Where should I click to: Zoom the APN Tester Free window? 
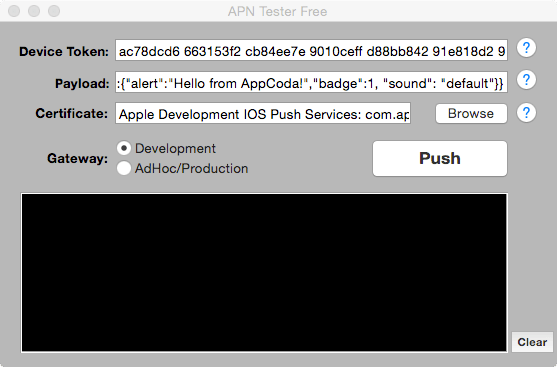(54, 11)
